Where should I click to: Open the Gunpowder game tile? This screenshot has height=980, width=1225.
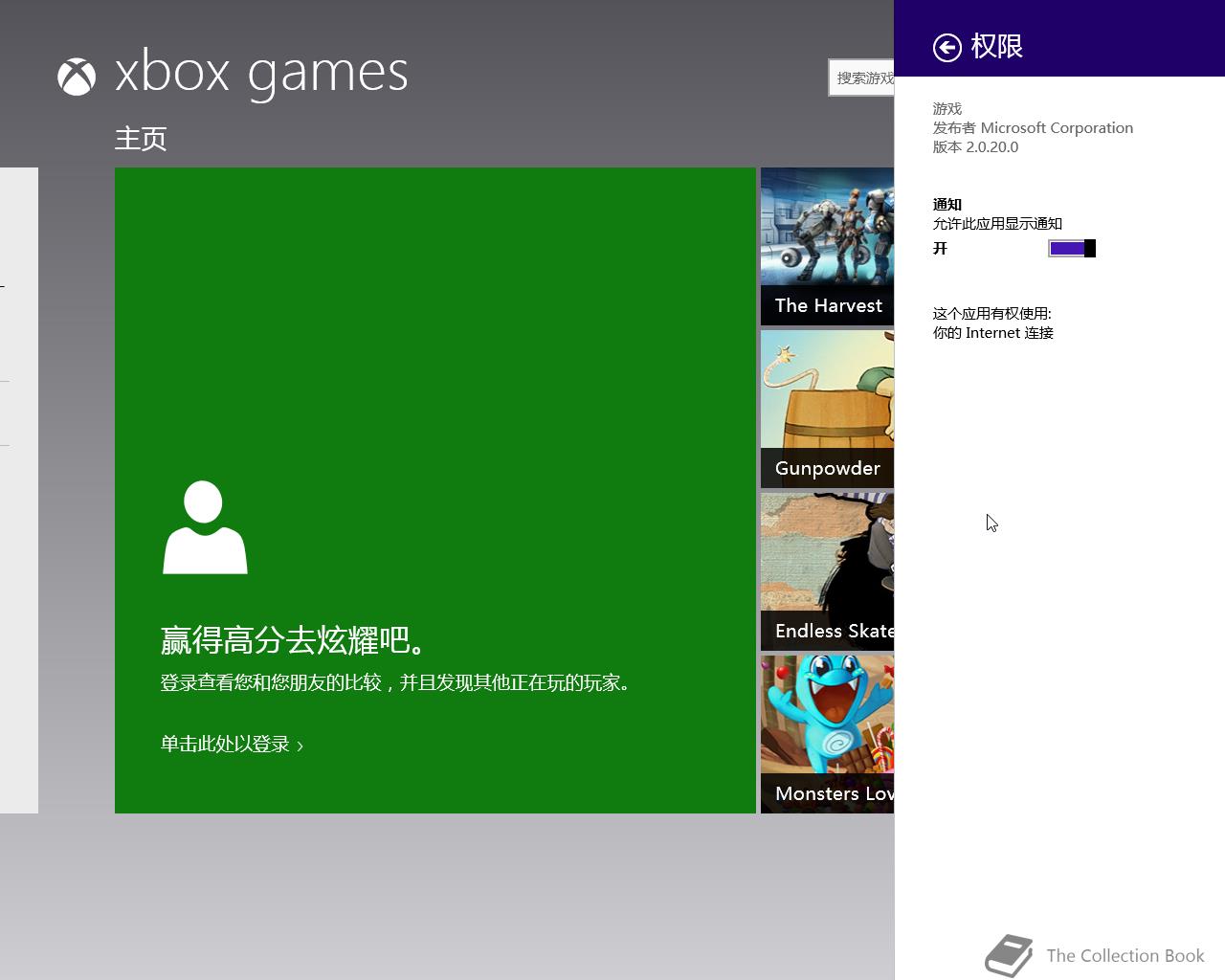[x=827, y=410]
